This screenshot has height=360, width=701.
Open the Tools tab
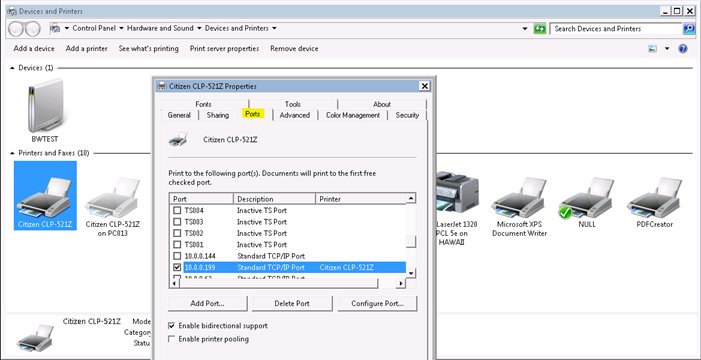click(x=293, y=104)
